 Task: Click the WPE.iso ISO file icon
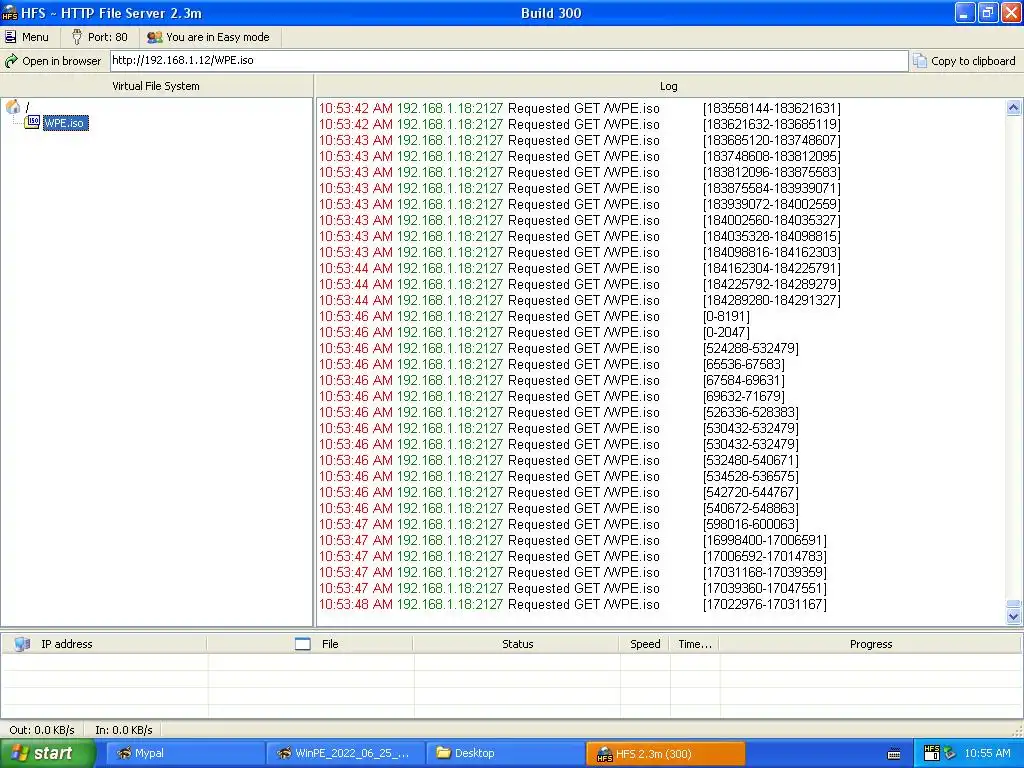pyautogui.click(x=32, y=122)
